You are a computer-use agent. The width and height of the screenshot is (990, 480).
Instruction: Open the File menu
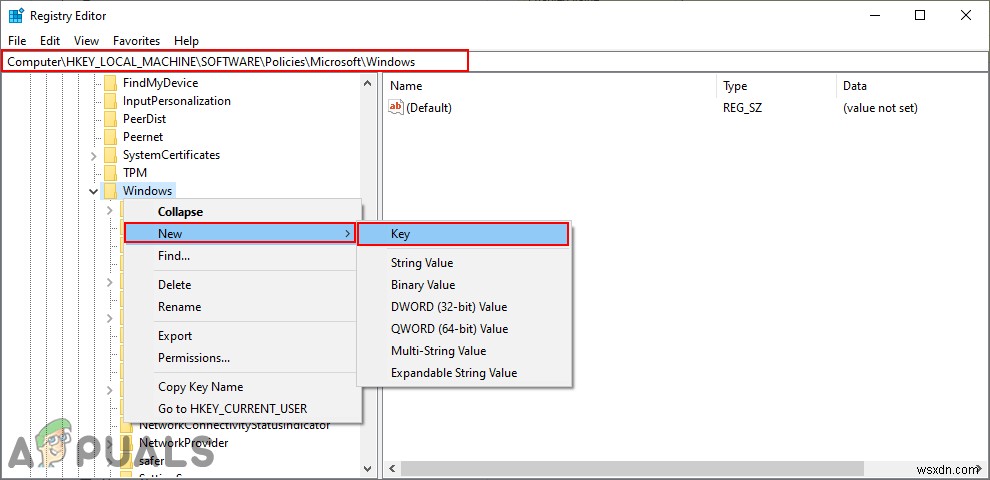[x=18, y=40]
